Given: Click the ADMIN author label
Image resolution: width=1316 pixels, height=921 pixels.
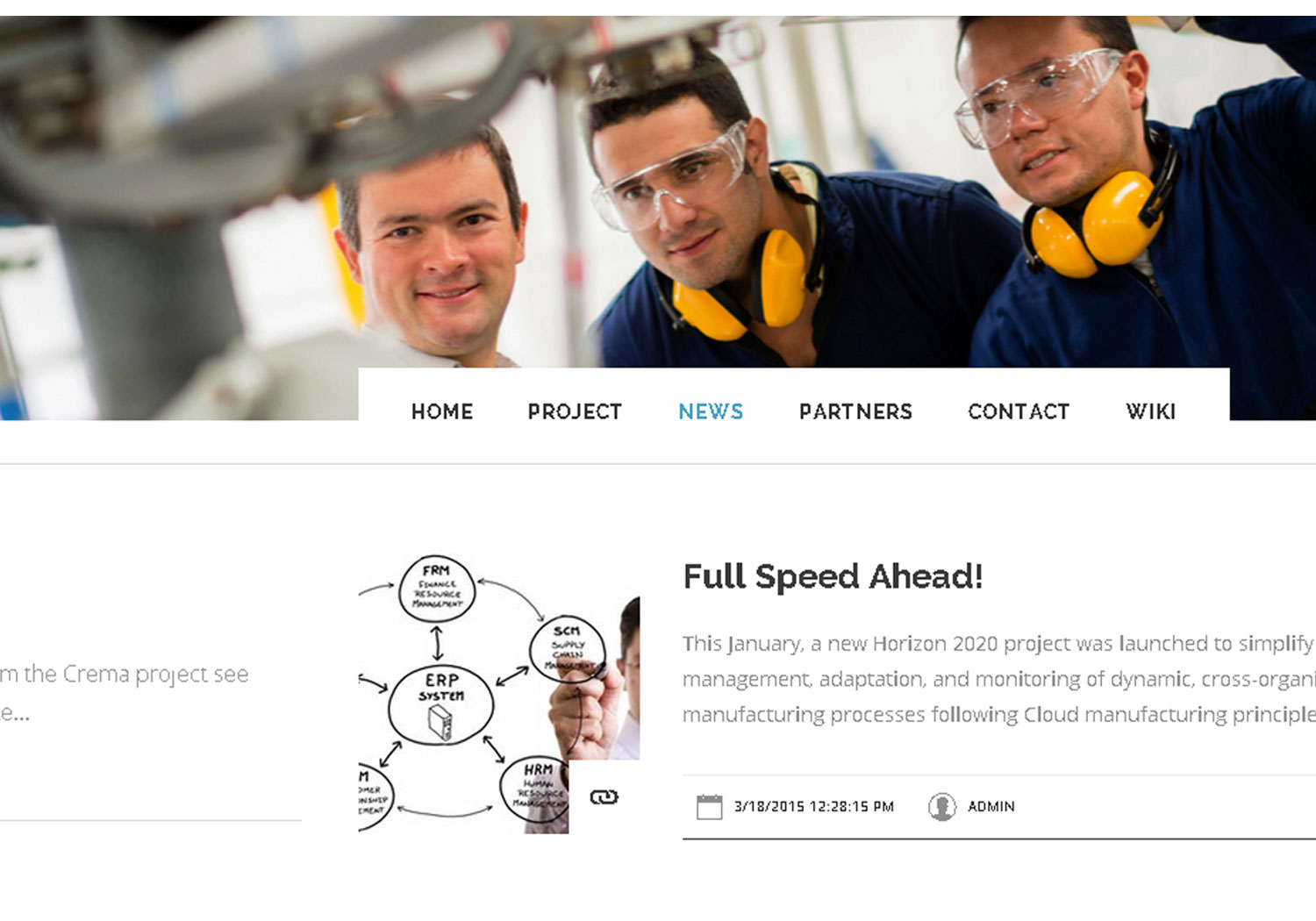Looking at the screenshot, I should click(991, 806).
